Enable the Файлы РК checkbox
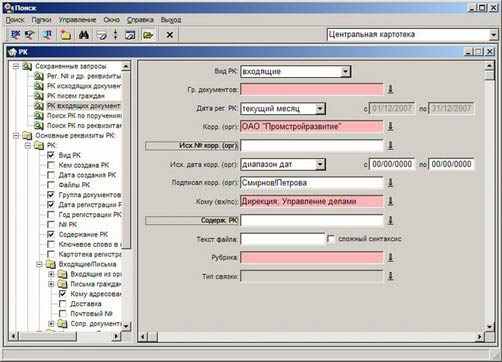 click(51, 185)
